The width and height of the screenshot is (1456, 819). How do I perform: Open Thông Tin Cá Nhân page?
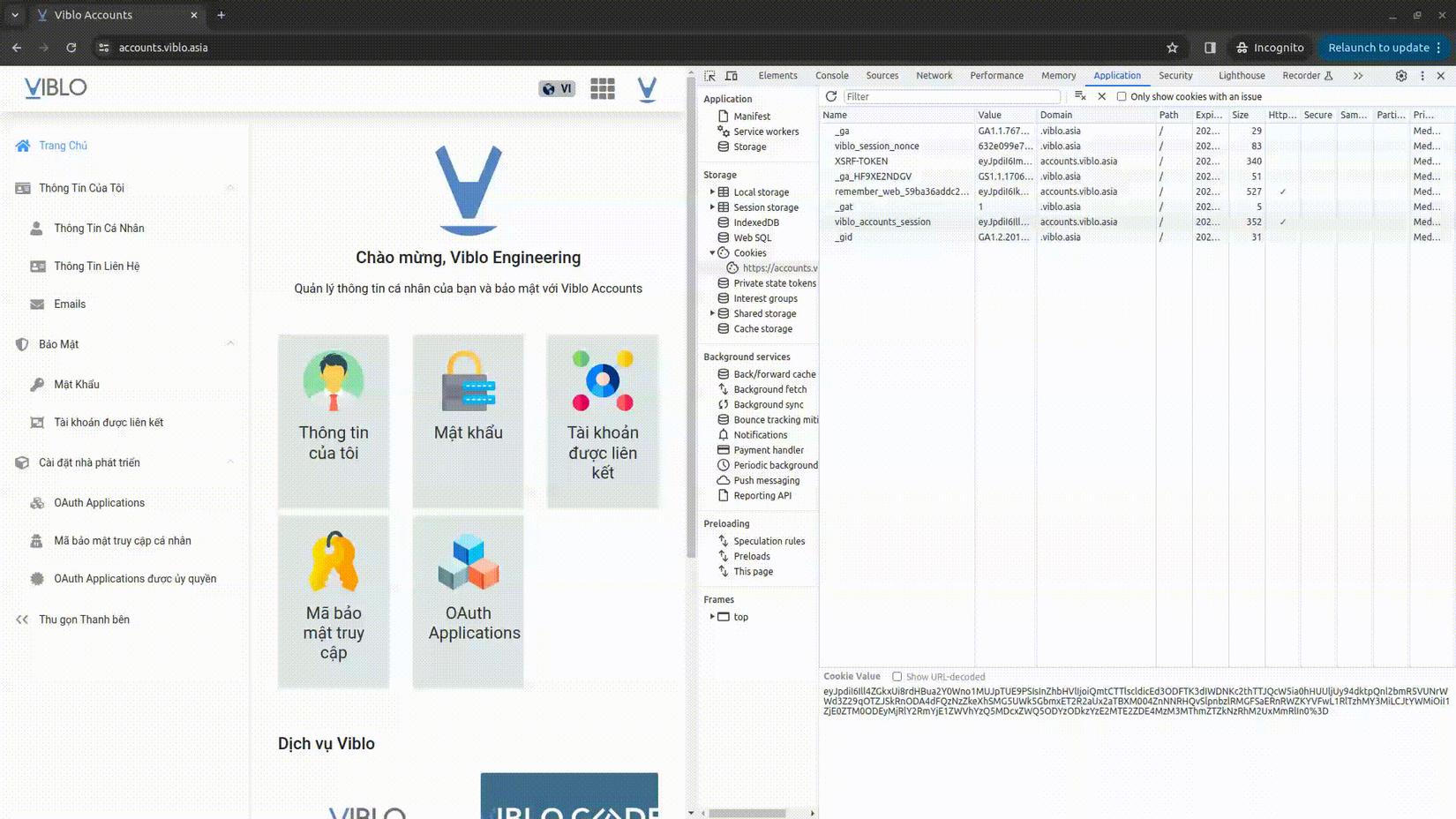tap(99, 228)
